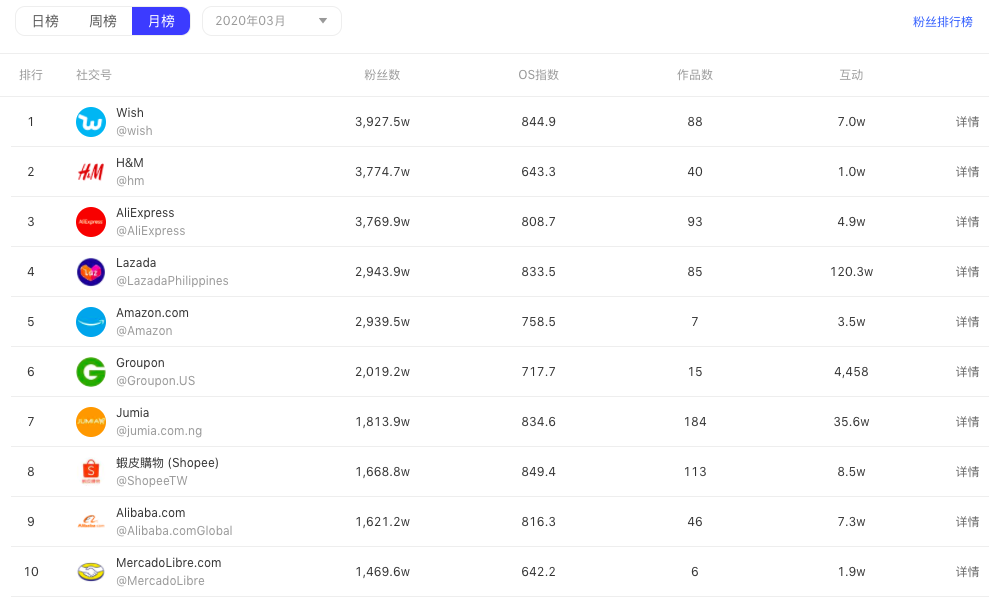Click the Alibaba.com logo icon
989x598 pixels.
tap(91, 522)
